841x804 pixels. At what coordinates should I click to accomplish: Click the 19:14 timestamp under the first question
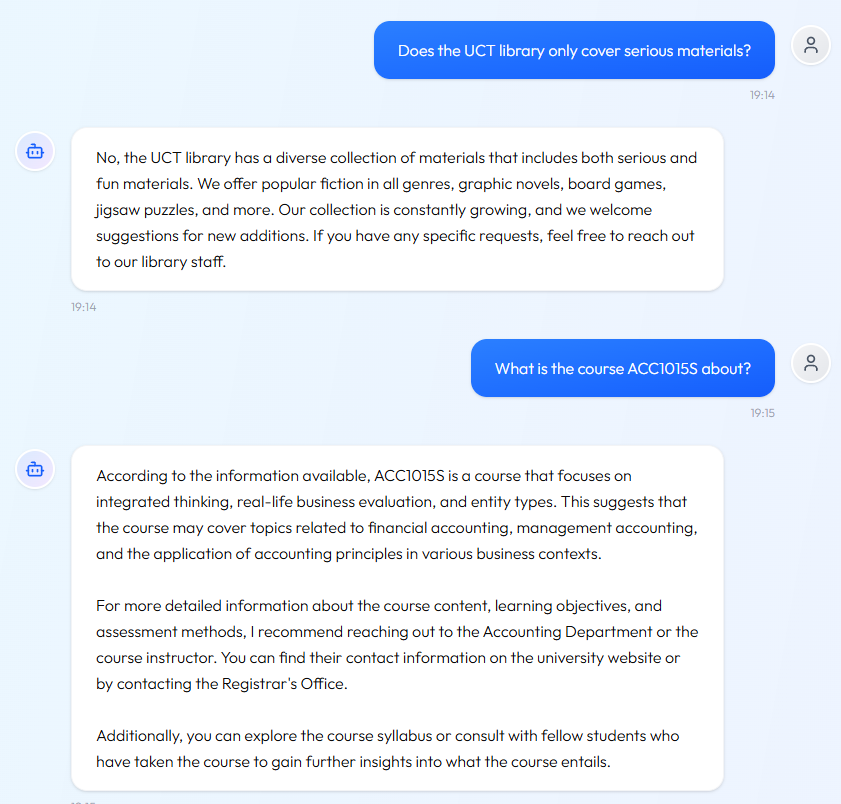(x=762, y=94)
